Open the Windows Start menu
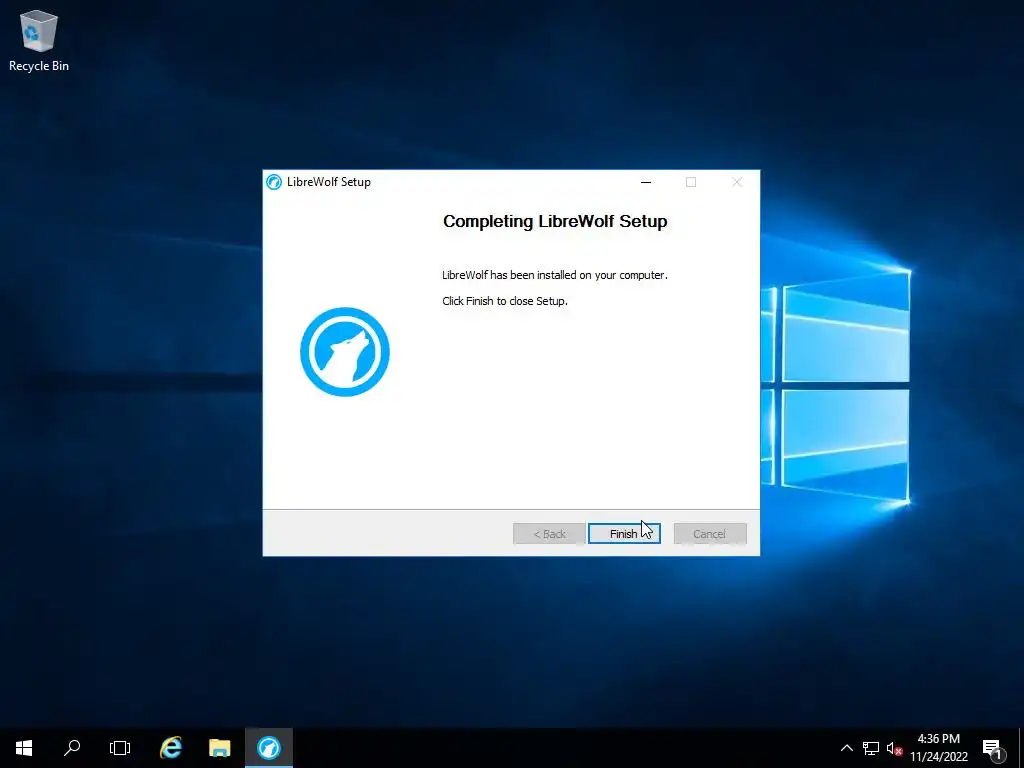1024x768 pixels. 24,748
